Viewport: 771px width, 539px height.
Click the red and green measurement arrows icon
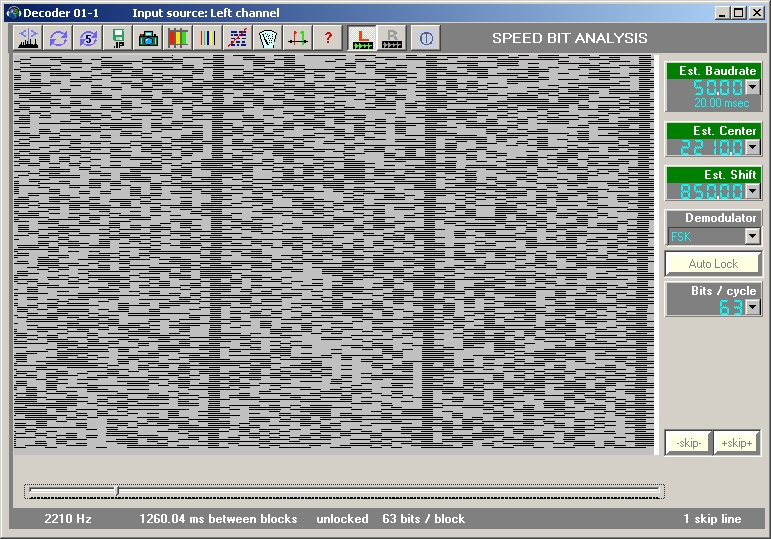[298, 39]
